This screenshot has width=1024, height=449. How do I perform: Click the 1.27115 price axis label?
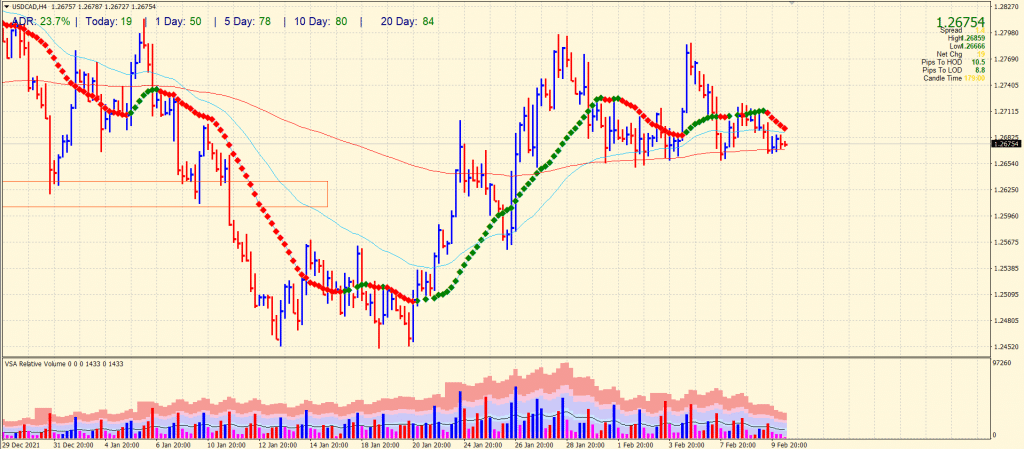tap(1004, 112)
